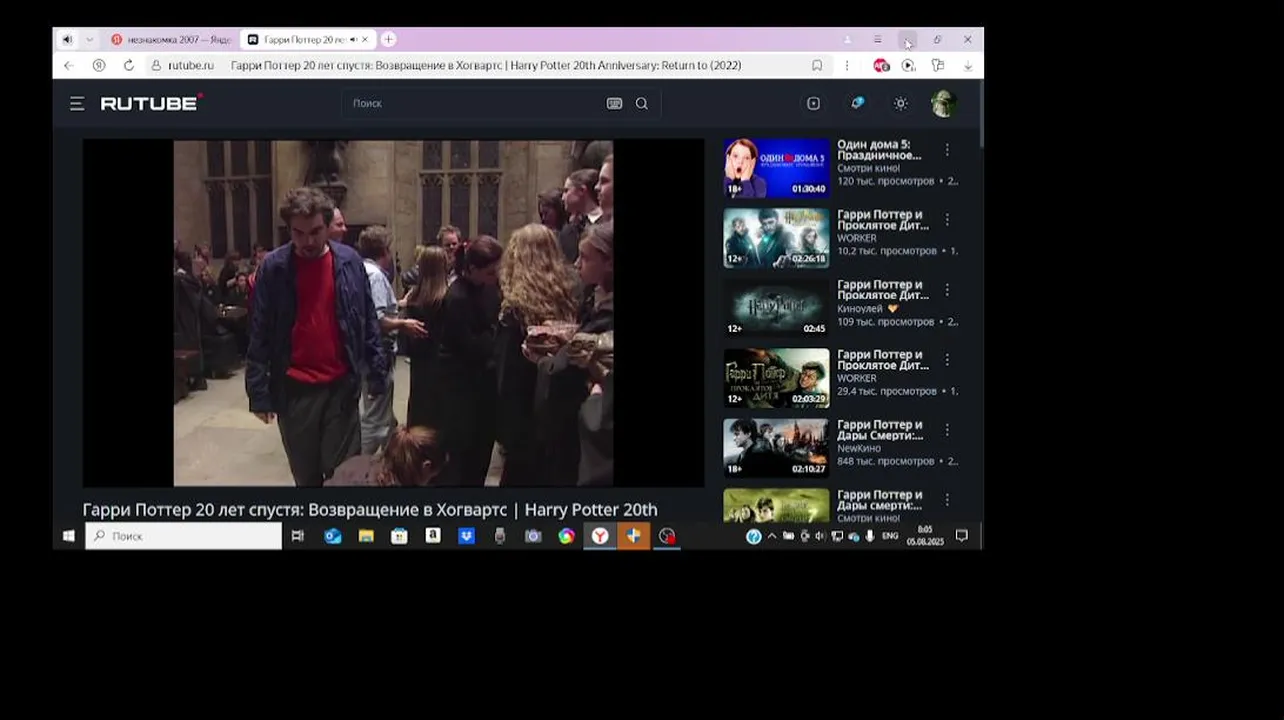Open browser downloads arrow
This screenshot has height=720, width=1284.
point(968,65)
